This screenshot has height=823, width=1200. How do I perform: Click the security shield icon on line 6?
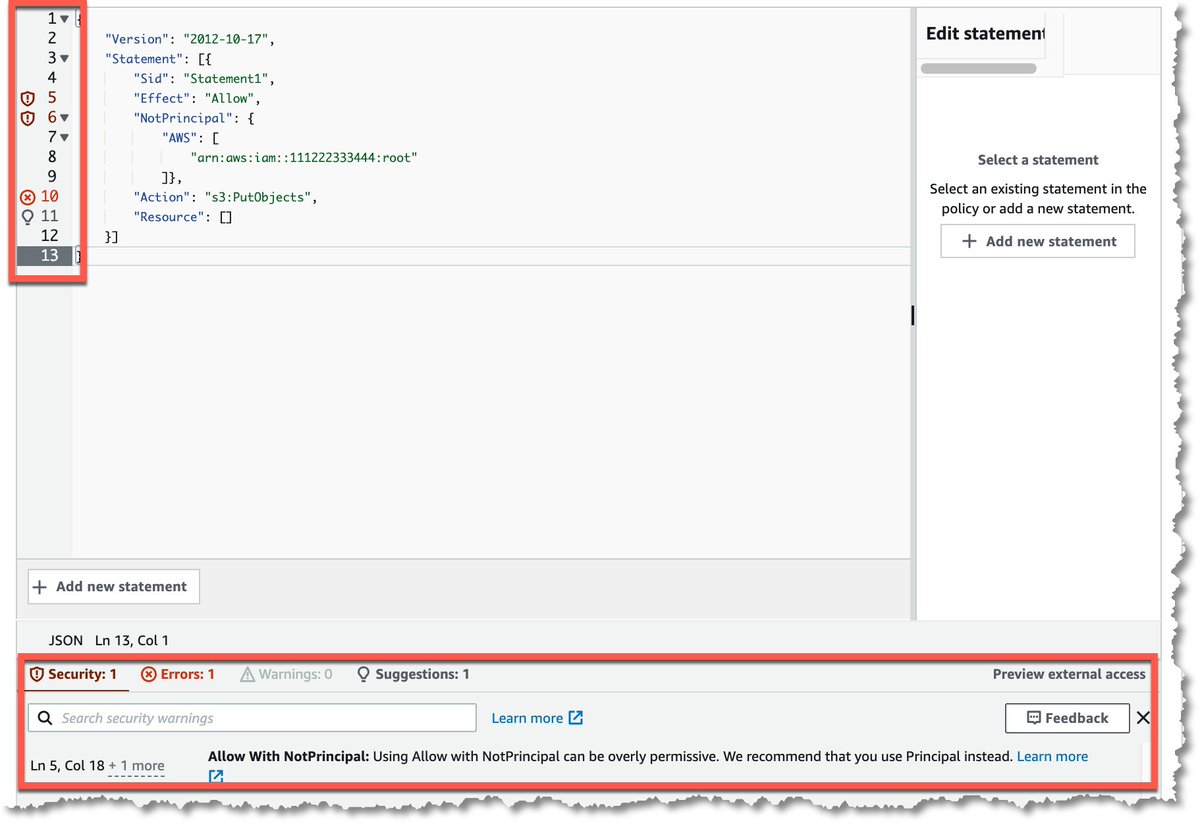(x=28, y=118)
